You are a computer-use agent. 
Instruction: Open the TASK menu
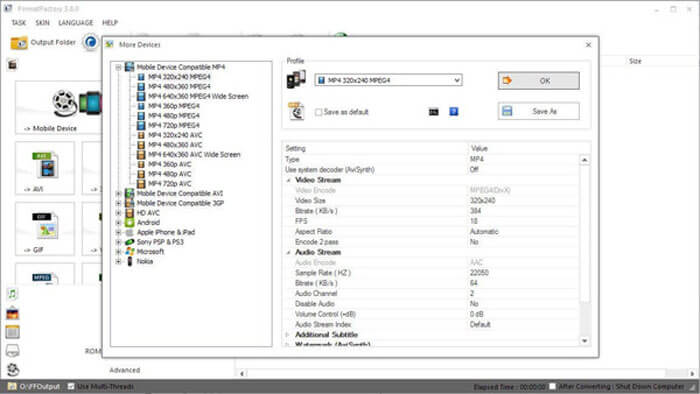(x=19, y=23)
